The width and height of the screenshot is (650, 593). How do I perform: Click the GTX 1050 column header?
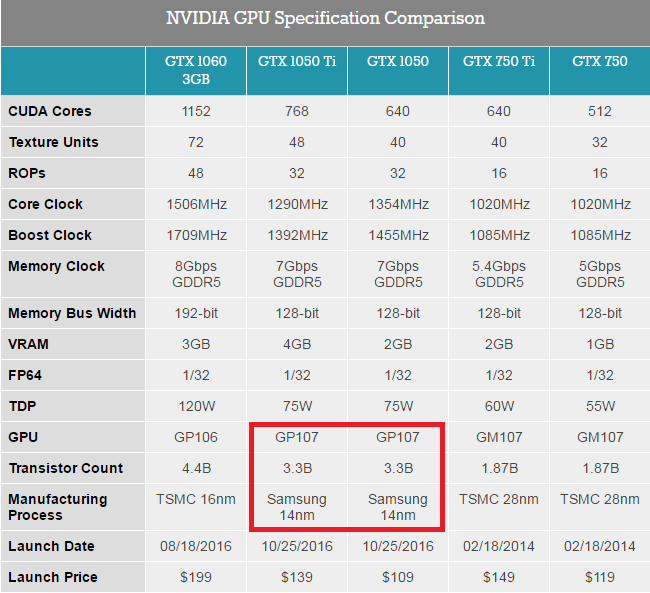click(397, 62)
